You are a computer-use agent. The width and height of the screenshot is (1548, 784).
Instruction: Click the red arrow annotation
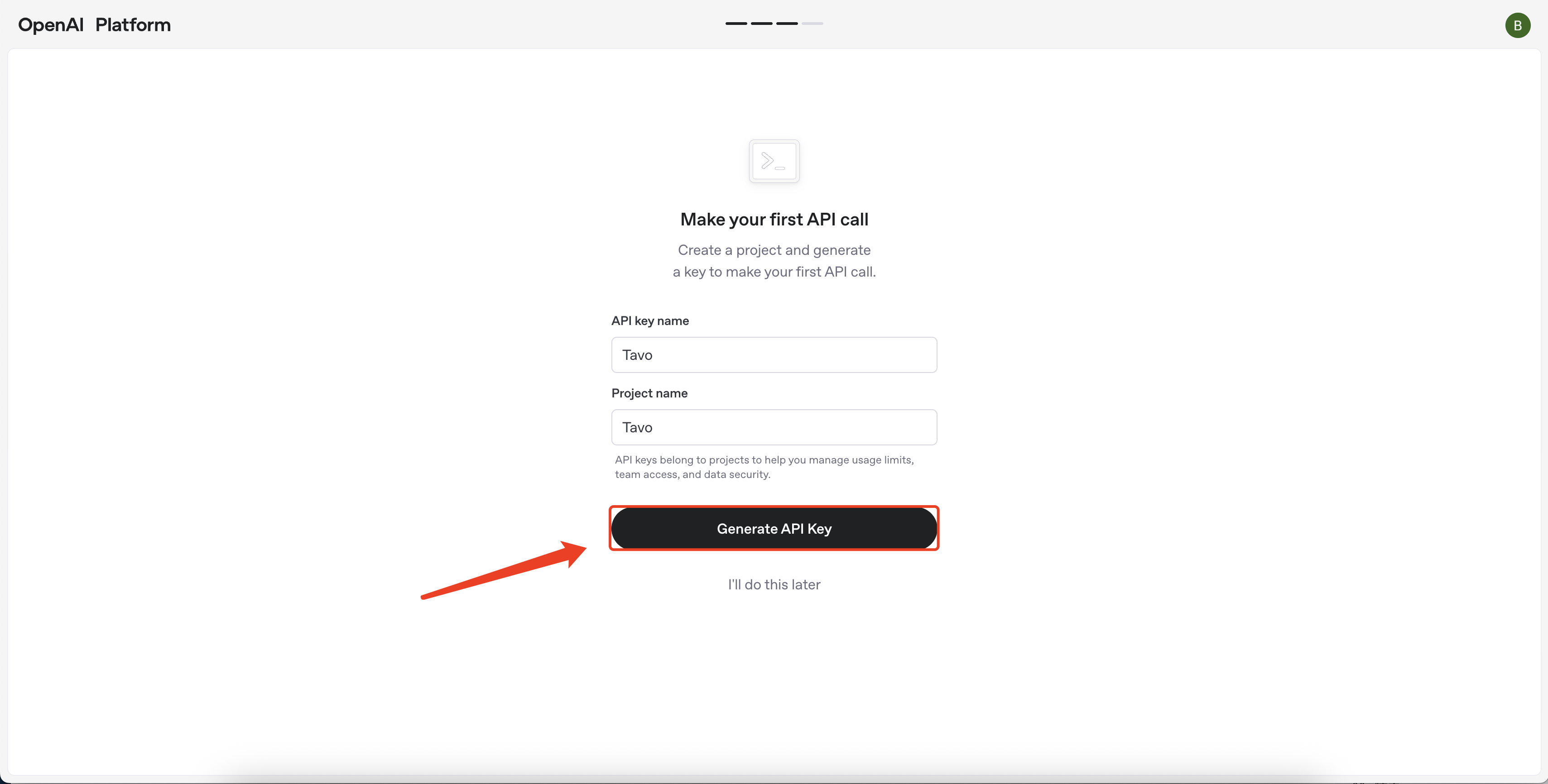pos(505,571)
